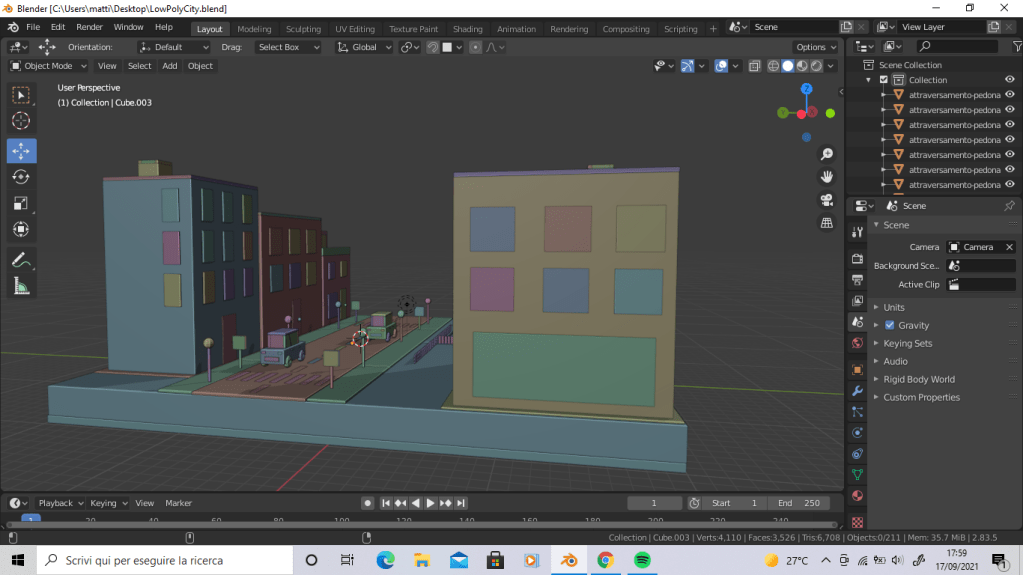1023x575 pixels.
Task: Click the zoom magnifier viewport icon
Action: click(827, 154)
